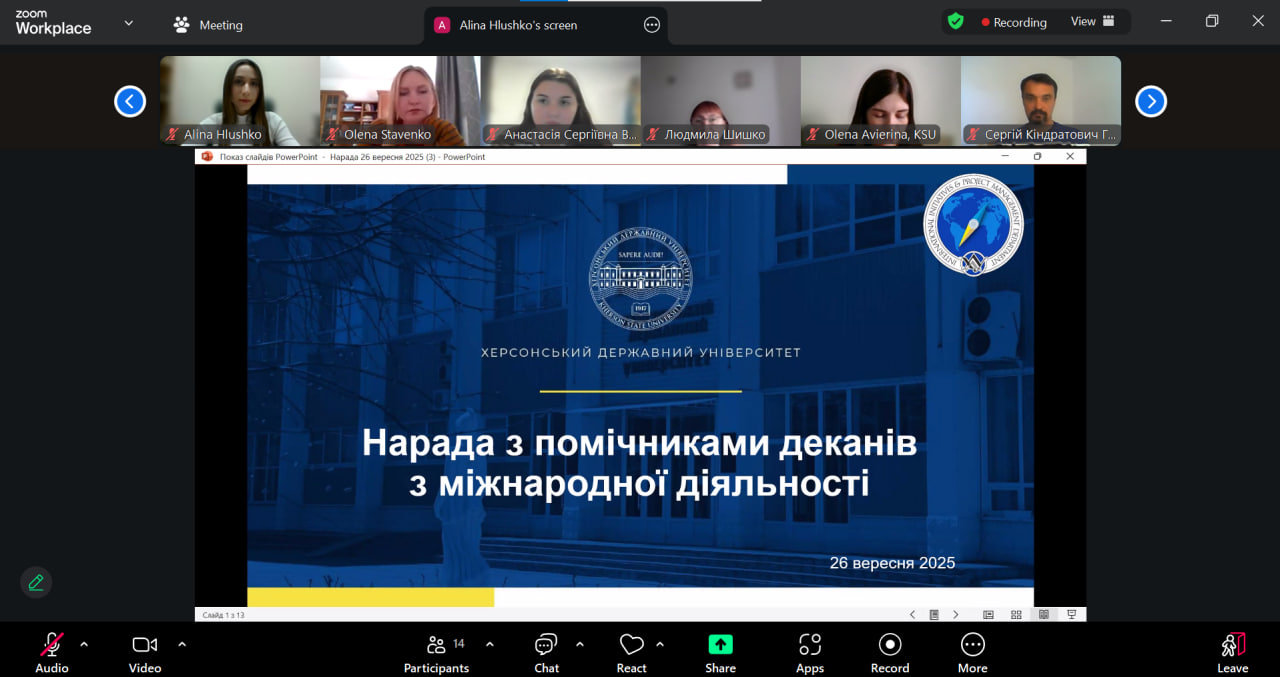
Task: Go to previous slide in PowerPoint
Action: point(912,615)
